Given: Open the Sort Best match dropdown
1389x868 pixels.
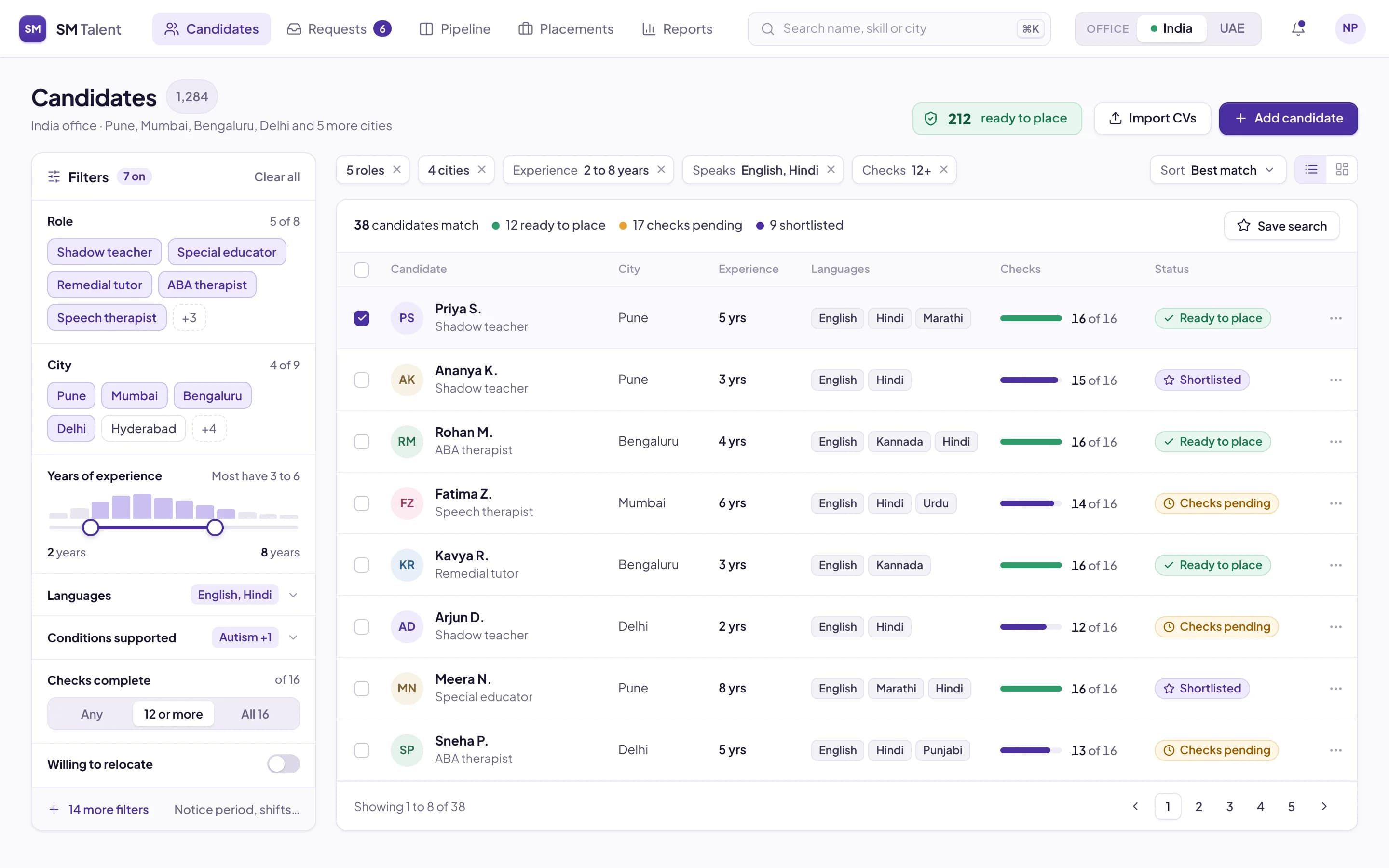Looking at the screenshot, I should [1218, 170].
